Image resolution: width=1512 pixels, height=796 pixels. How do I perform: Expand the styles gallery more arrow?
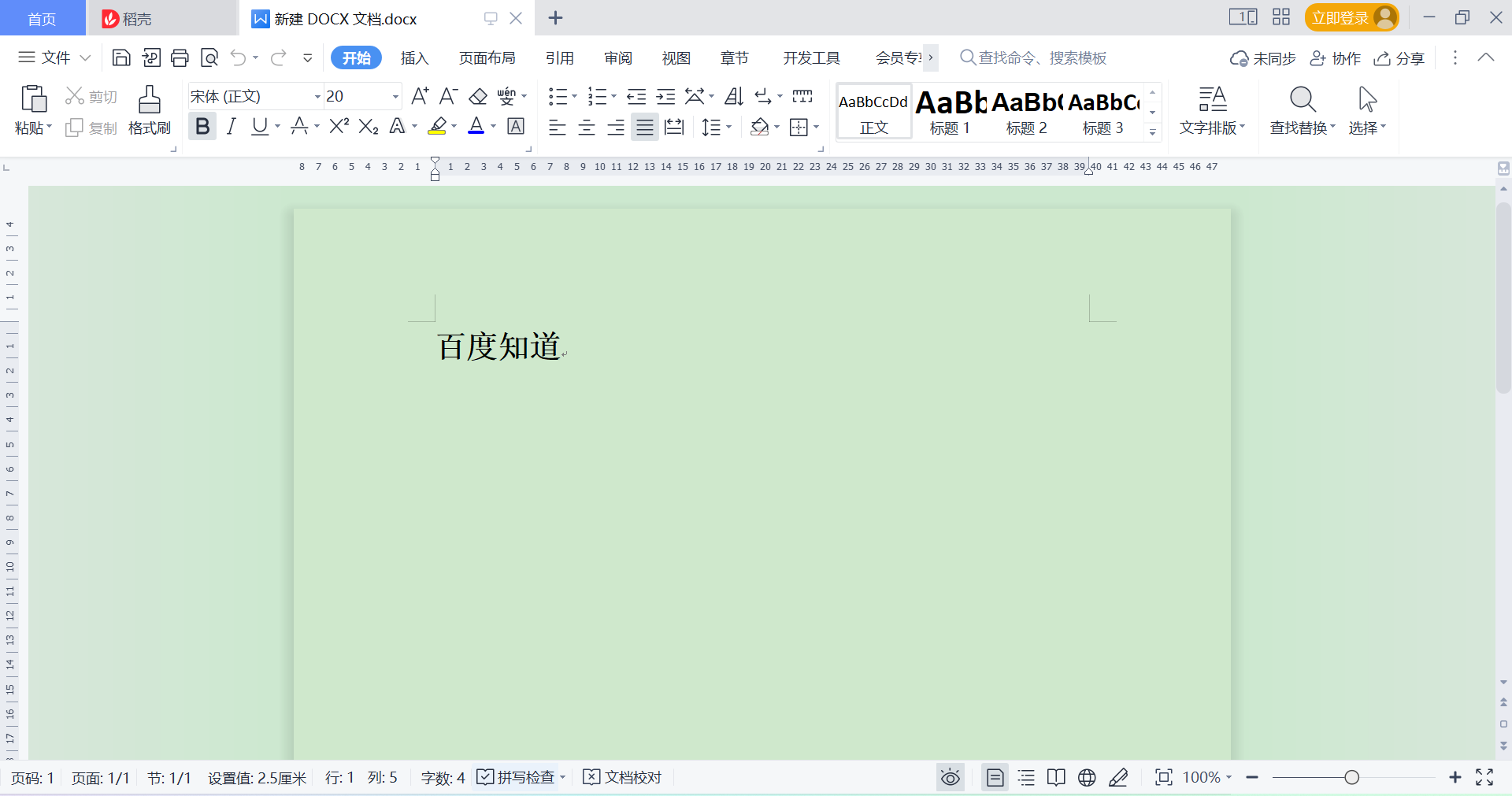(1152, 132)
